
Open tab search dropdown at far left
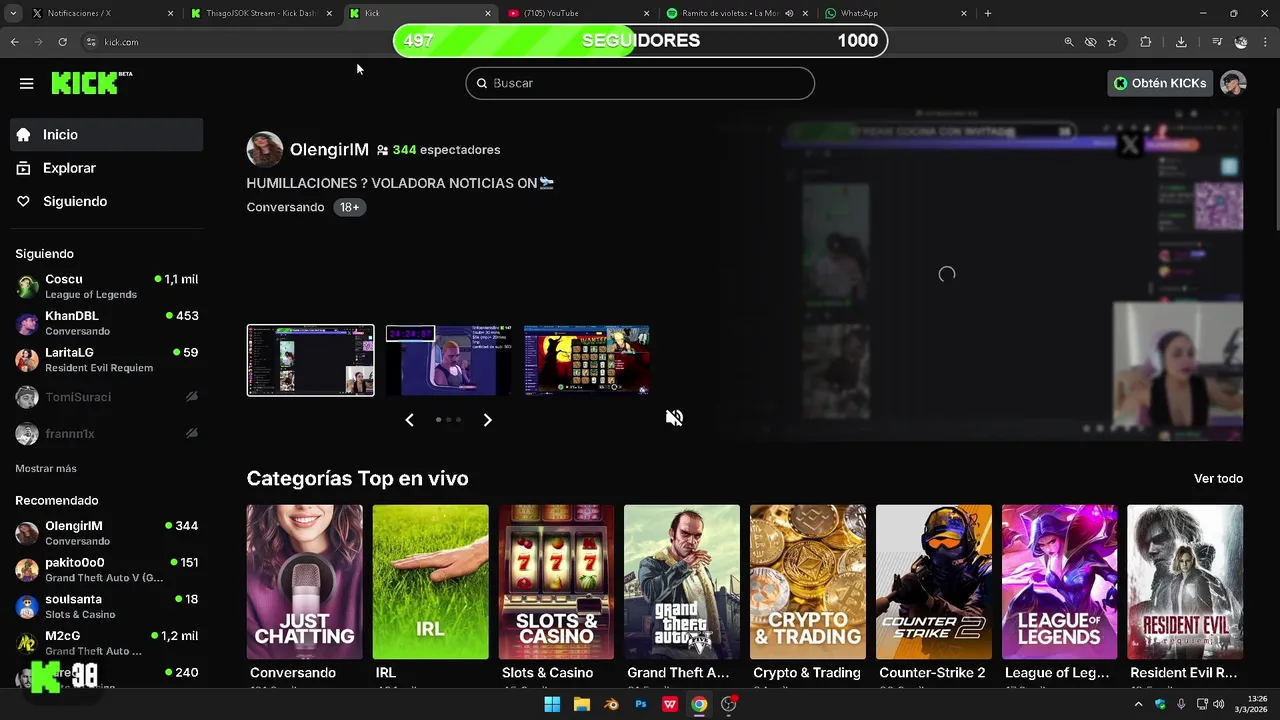coord(12,13)
